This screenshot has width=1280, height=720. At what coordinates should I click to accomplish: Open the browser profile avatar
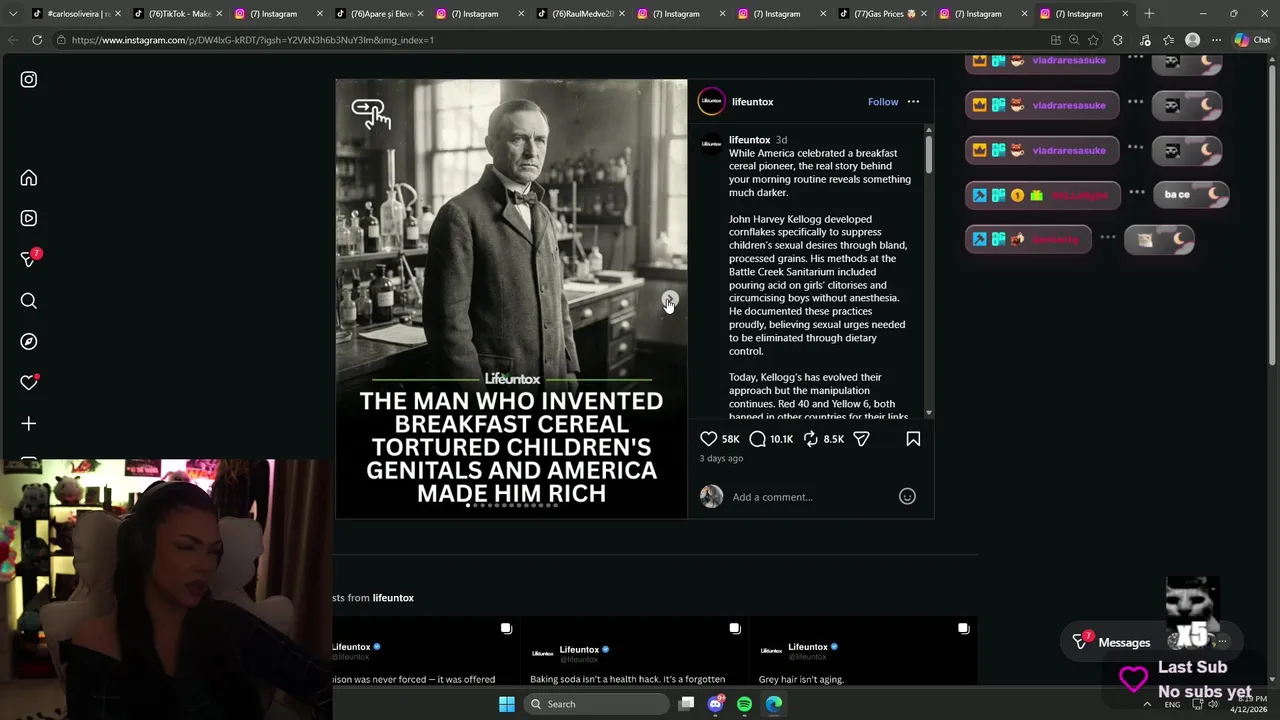[x=1192, y=40]
